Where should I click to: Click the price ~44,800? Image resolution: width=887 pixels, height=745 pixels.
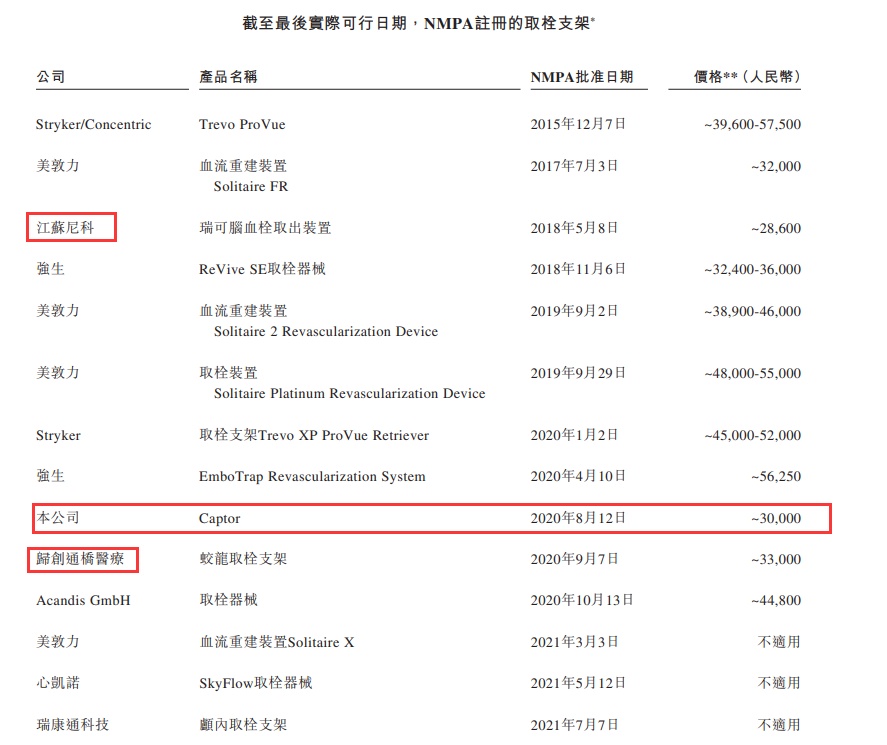point(776,601)
